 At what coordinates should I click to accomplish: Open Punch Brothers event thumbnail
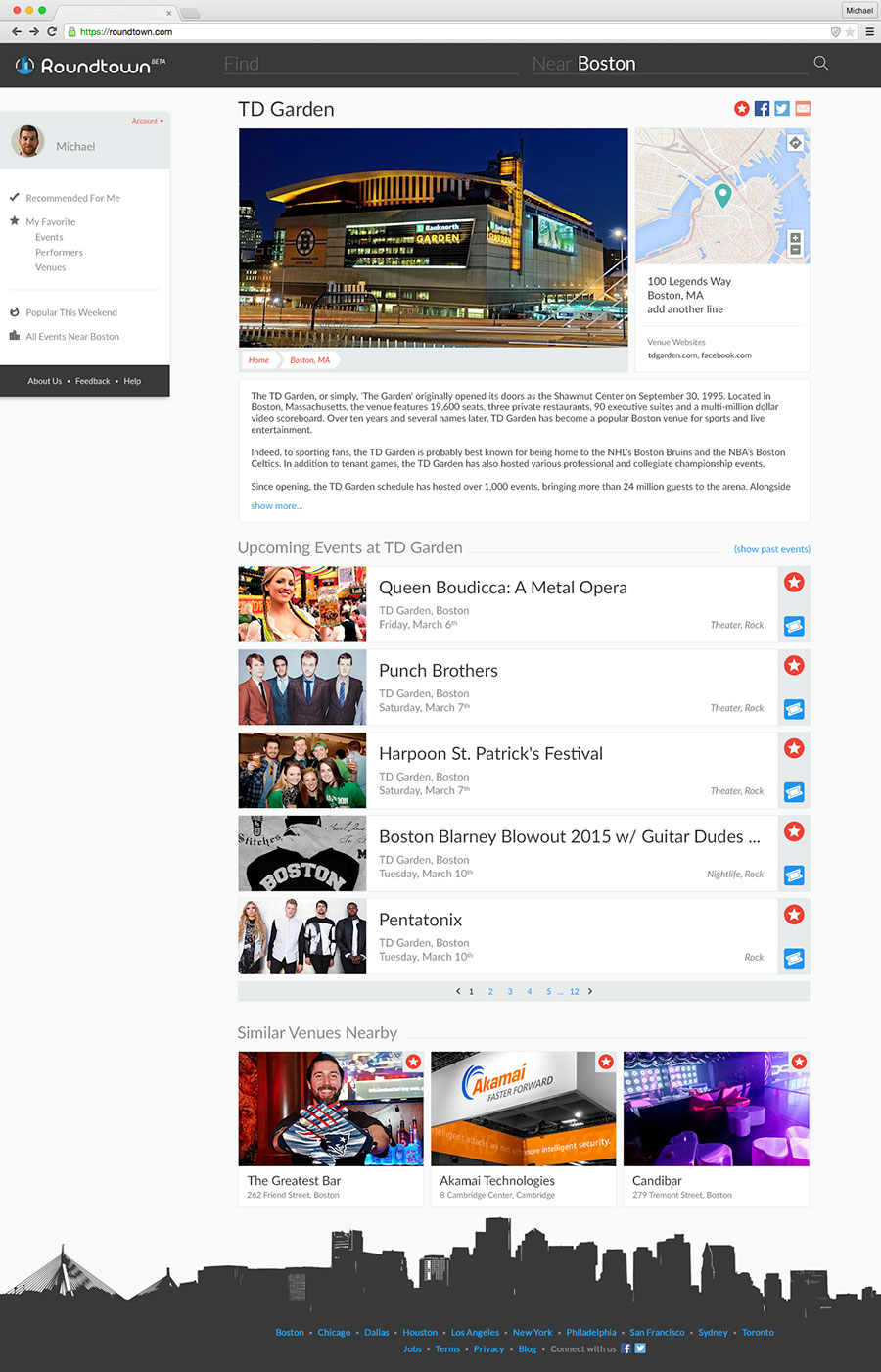coord(302,687)
